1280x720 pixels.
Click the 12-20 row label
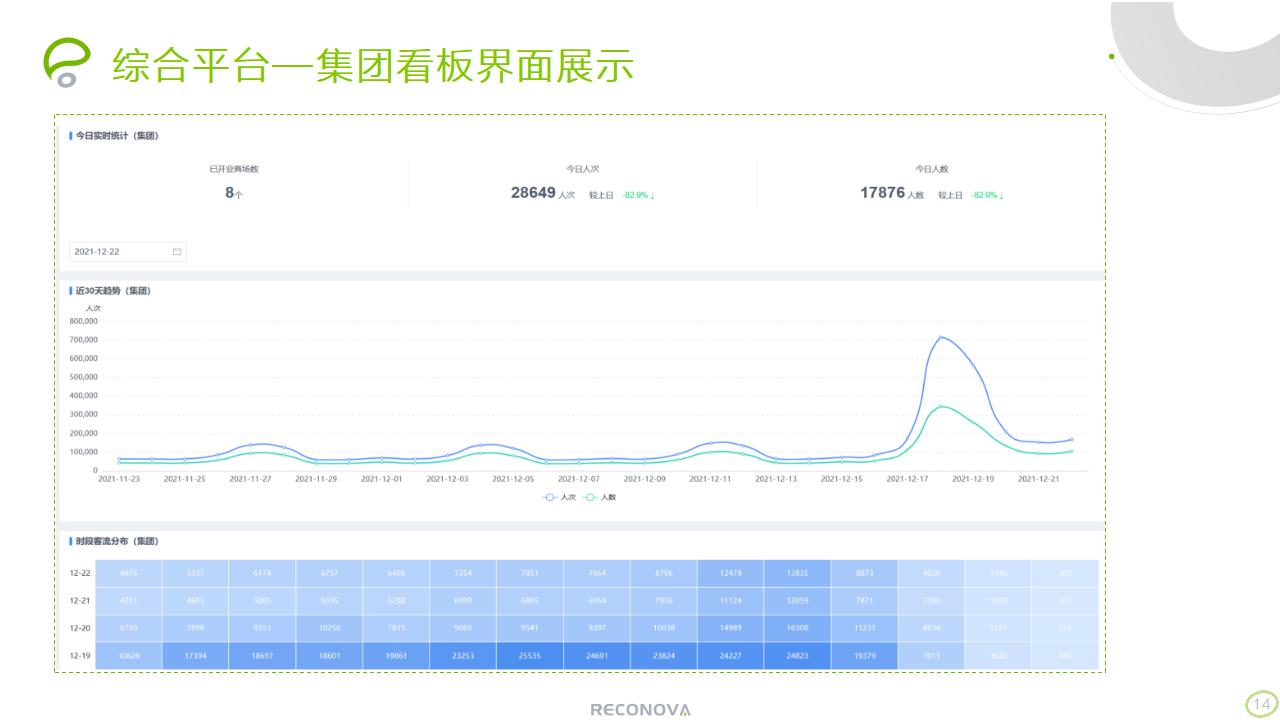coord(79,628)
